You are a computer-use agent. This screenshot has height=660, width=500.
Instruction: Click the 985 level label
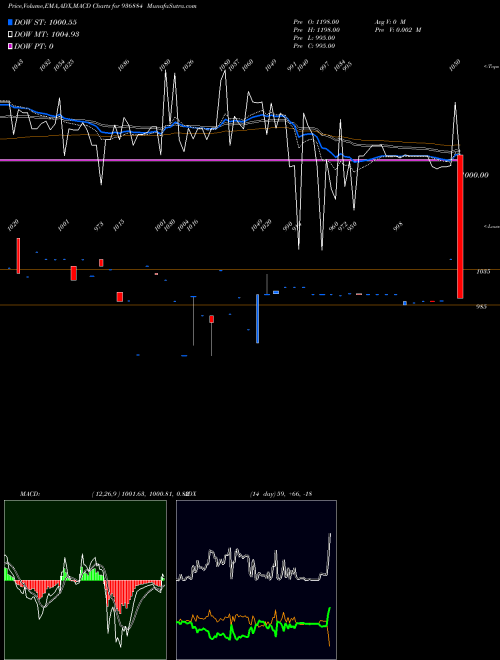481,307
